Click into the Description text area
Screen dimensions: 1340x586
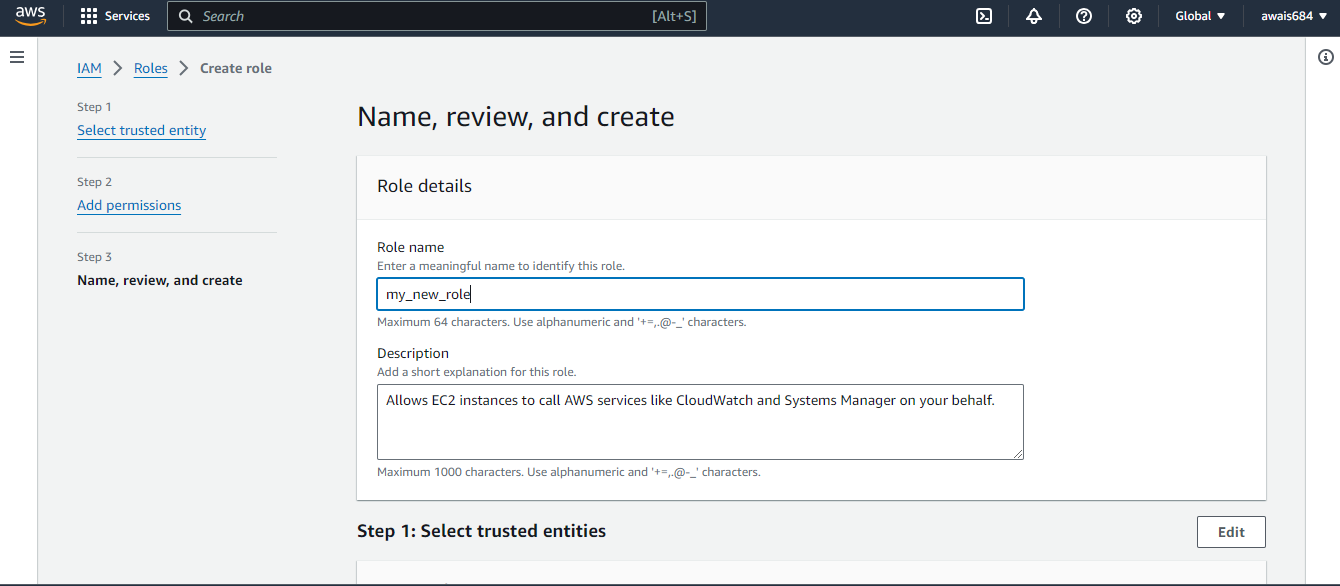point(700,422)
